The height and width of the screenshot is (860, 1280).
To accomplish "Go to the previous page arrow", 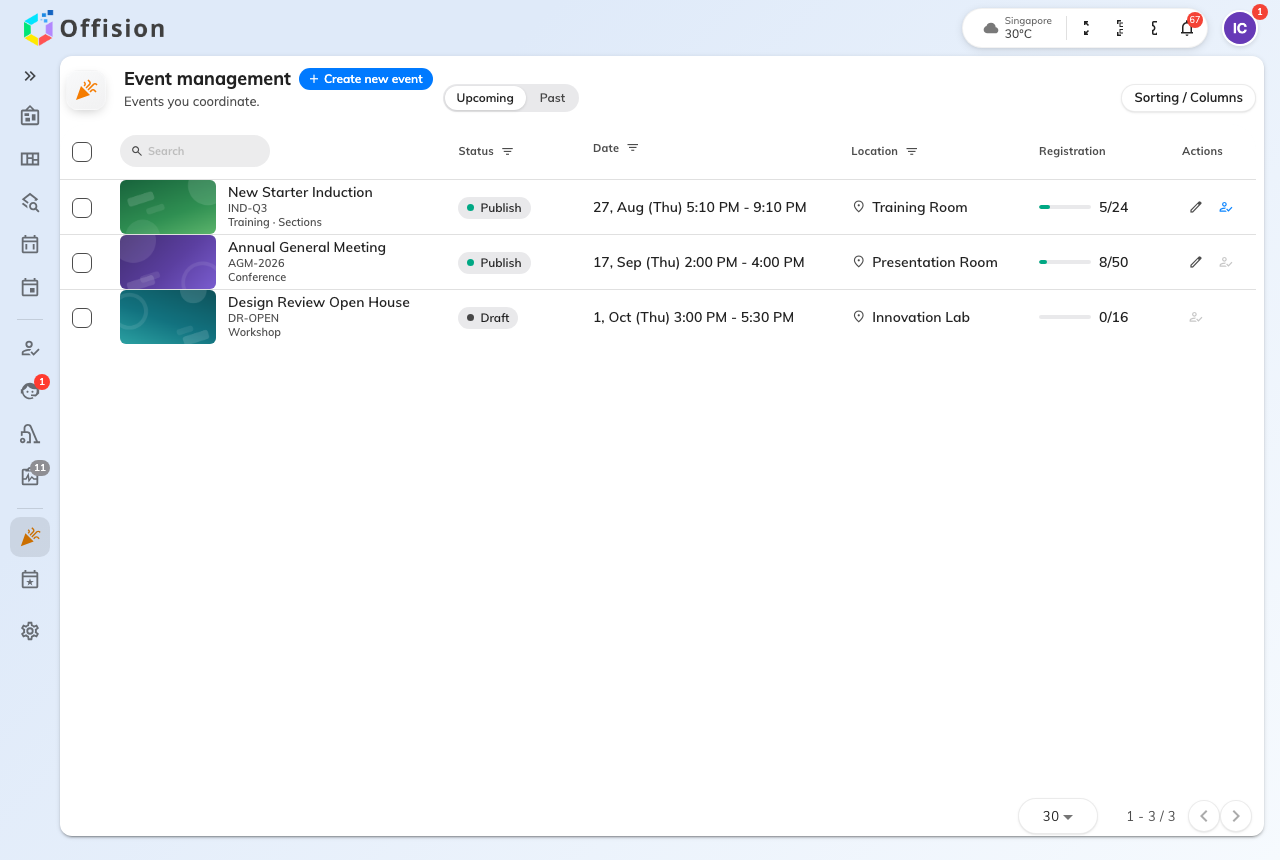I will 1204,816.
